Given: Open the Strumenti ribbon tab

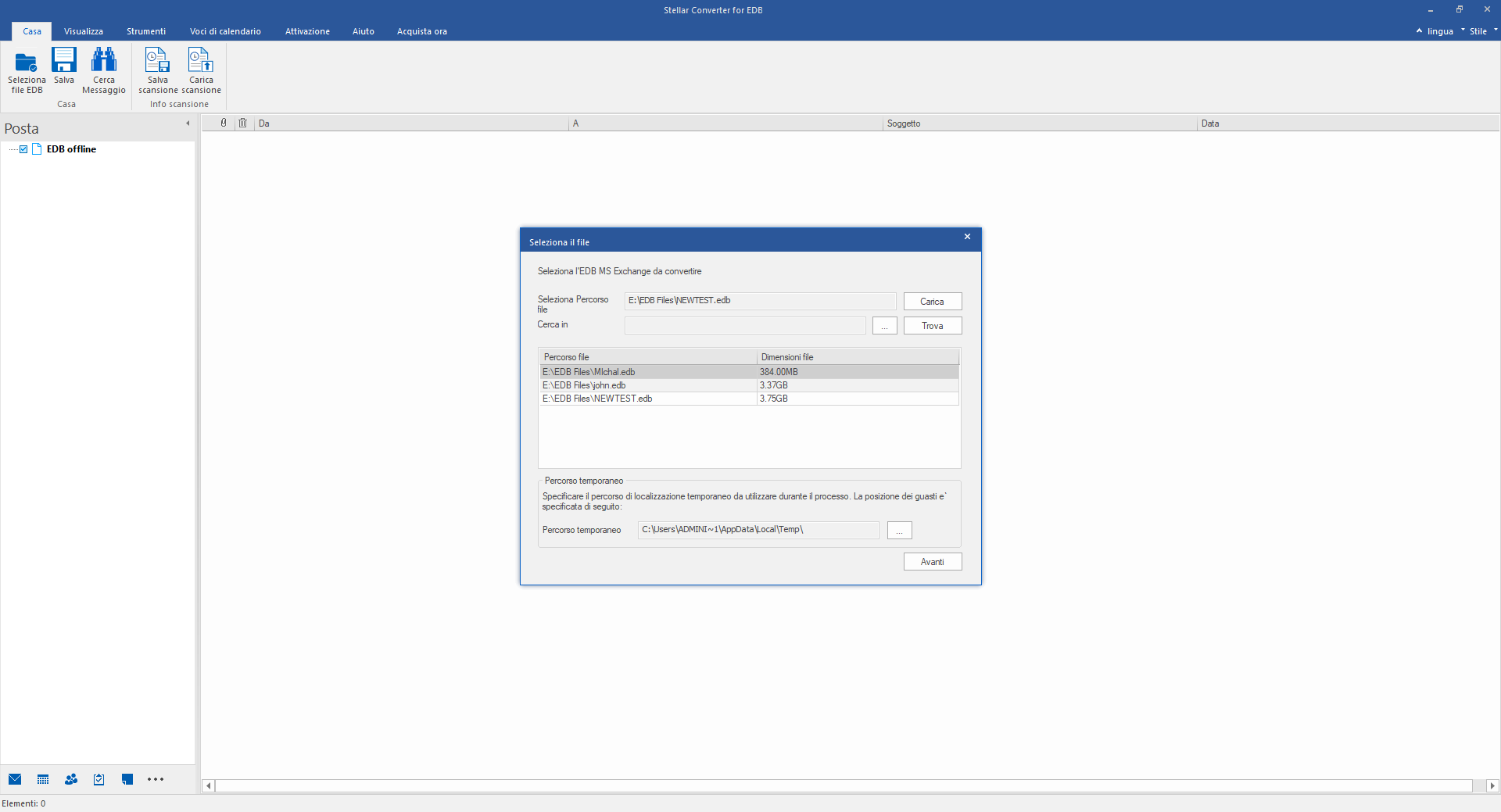Looking at the screenshot, I should click(146, 31).
